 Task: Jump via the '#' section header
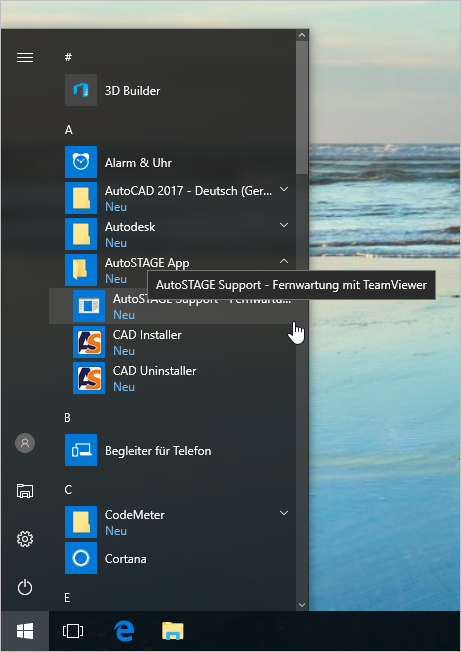[68, 57]
